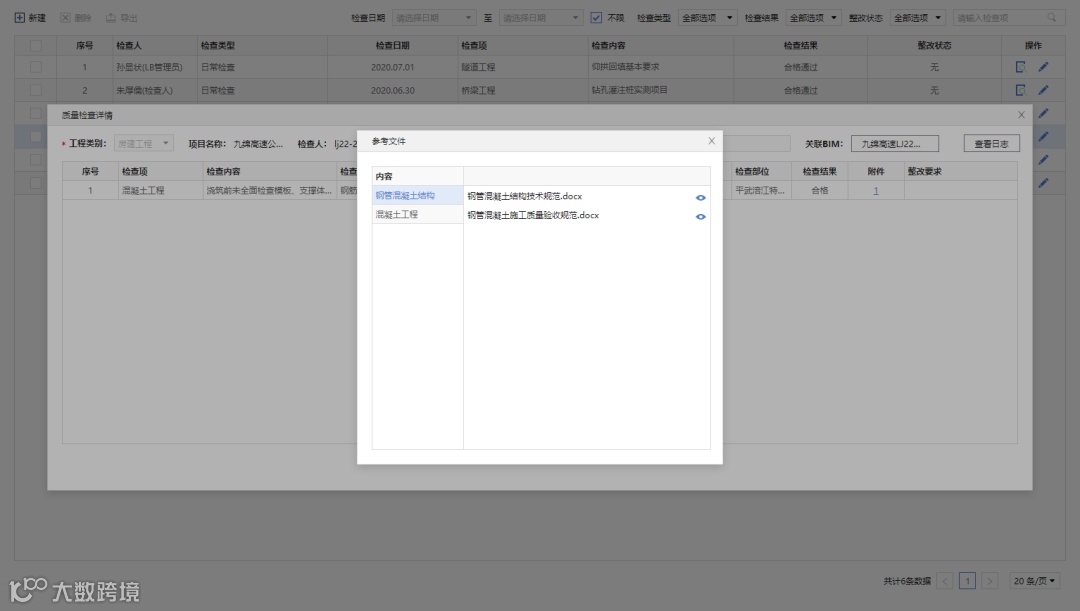Check the box for 朱厚儒 row
Image resolution: width=1080 pixels, height=611 pixels.
36,90
